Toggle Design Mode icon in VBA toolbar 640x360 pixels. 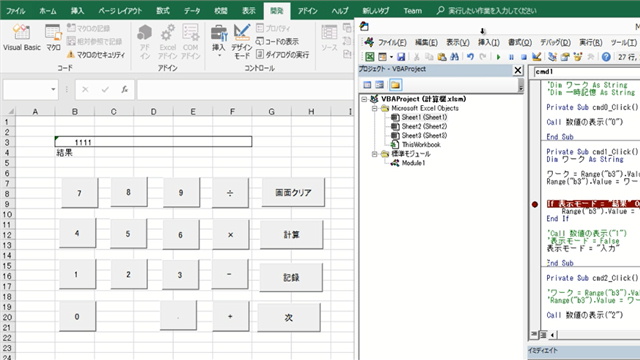pyautogui.click(x=537, y=57)
